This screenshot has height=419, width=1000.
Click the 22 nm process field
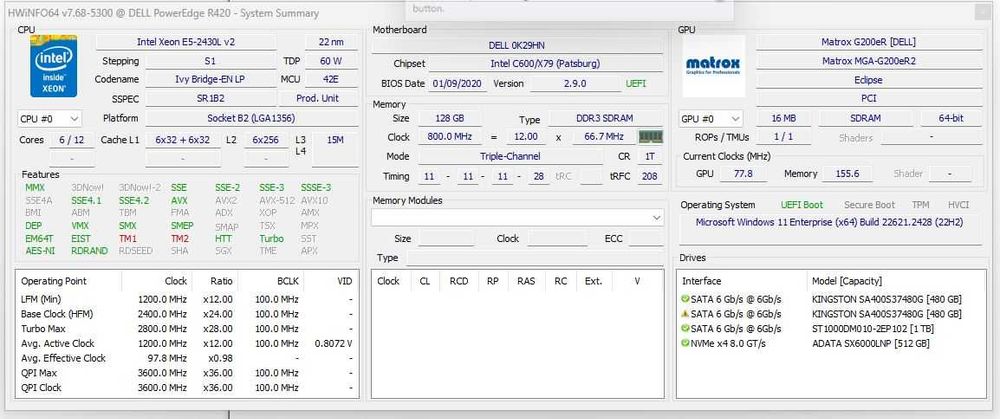(x=330, y=42)
